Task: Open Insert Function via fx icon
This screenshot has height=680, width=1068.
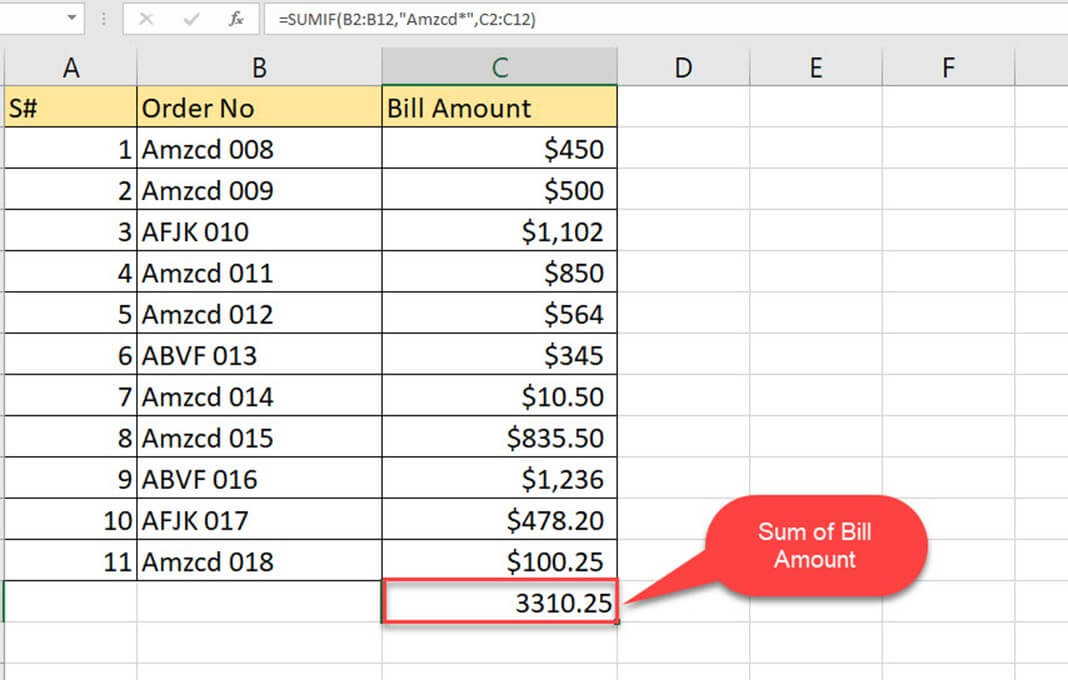Action: click(x=236, y=19)
